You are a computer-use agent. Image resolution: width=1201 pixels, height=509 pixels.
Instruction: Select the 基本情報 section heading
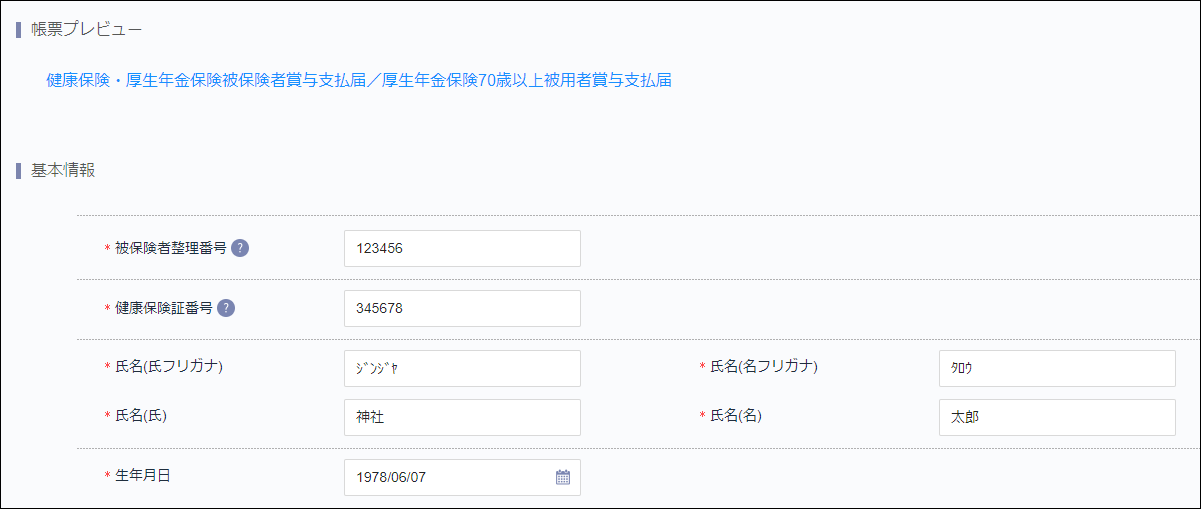click(63, 170)
